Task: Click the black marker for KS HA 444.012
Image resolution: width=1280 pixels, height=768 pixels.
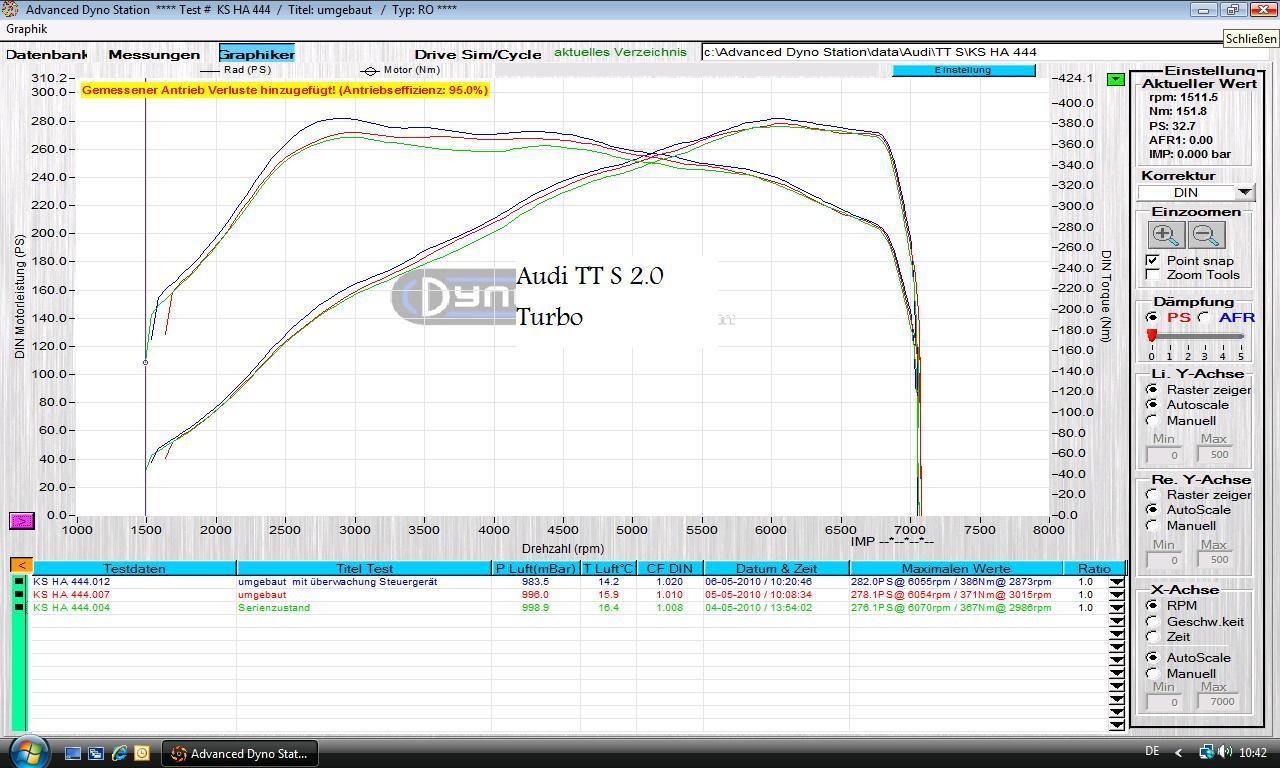Action: (19, 582)
